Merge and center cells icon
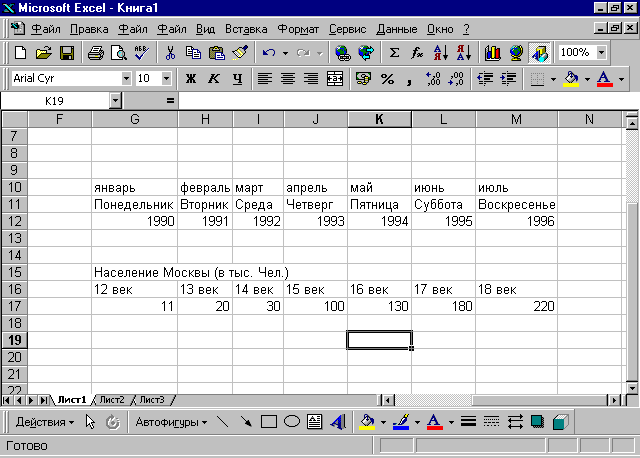Screen dimensions: 640x458 point(335,78)
